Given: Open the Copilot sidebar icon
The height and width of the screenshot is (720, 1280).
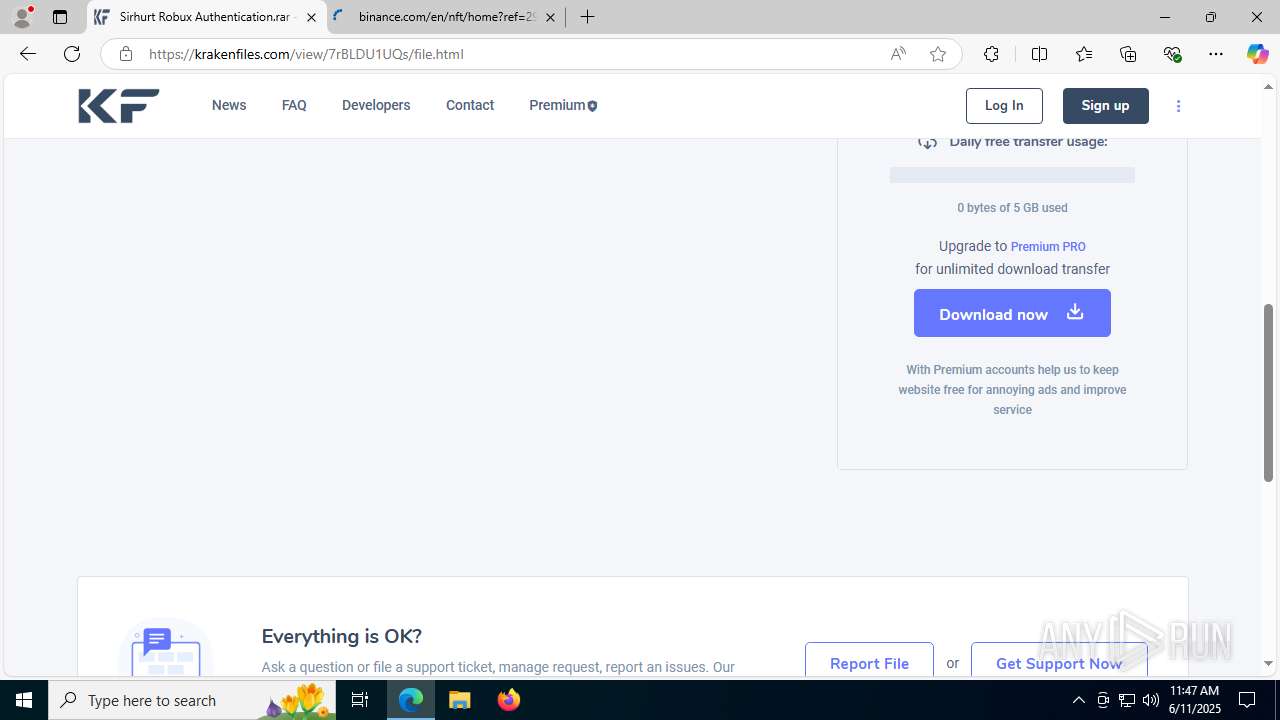Looking at the screenshot, I should 1257,54.
